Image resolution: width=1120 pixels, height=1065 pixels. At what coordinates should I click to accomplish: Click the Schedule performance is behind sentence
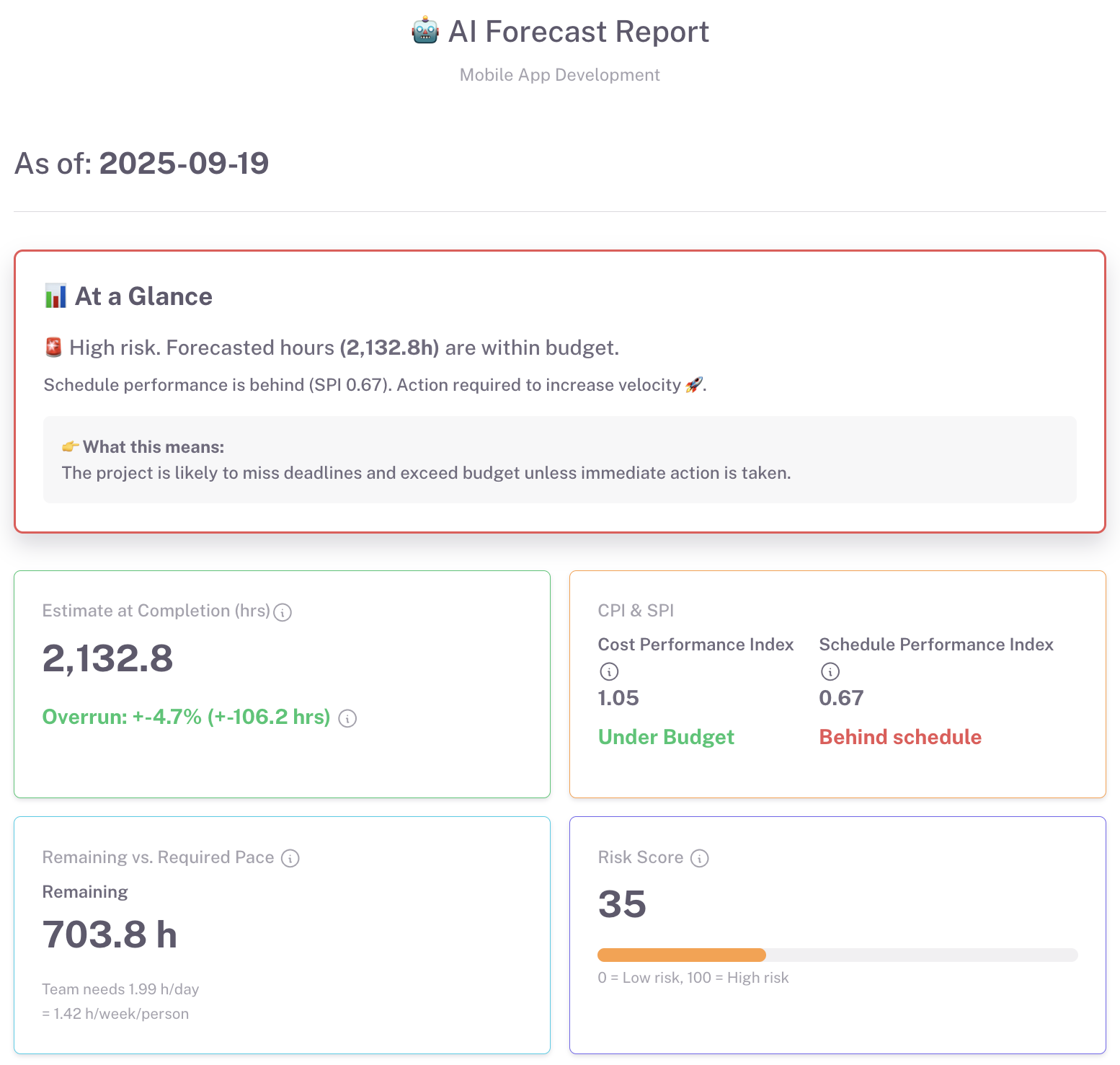[375, 385]
